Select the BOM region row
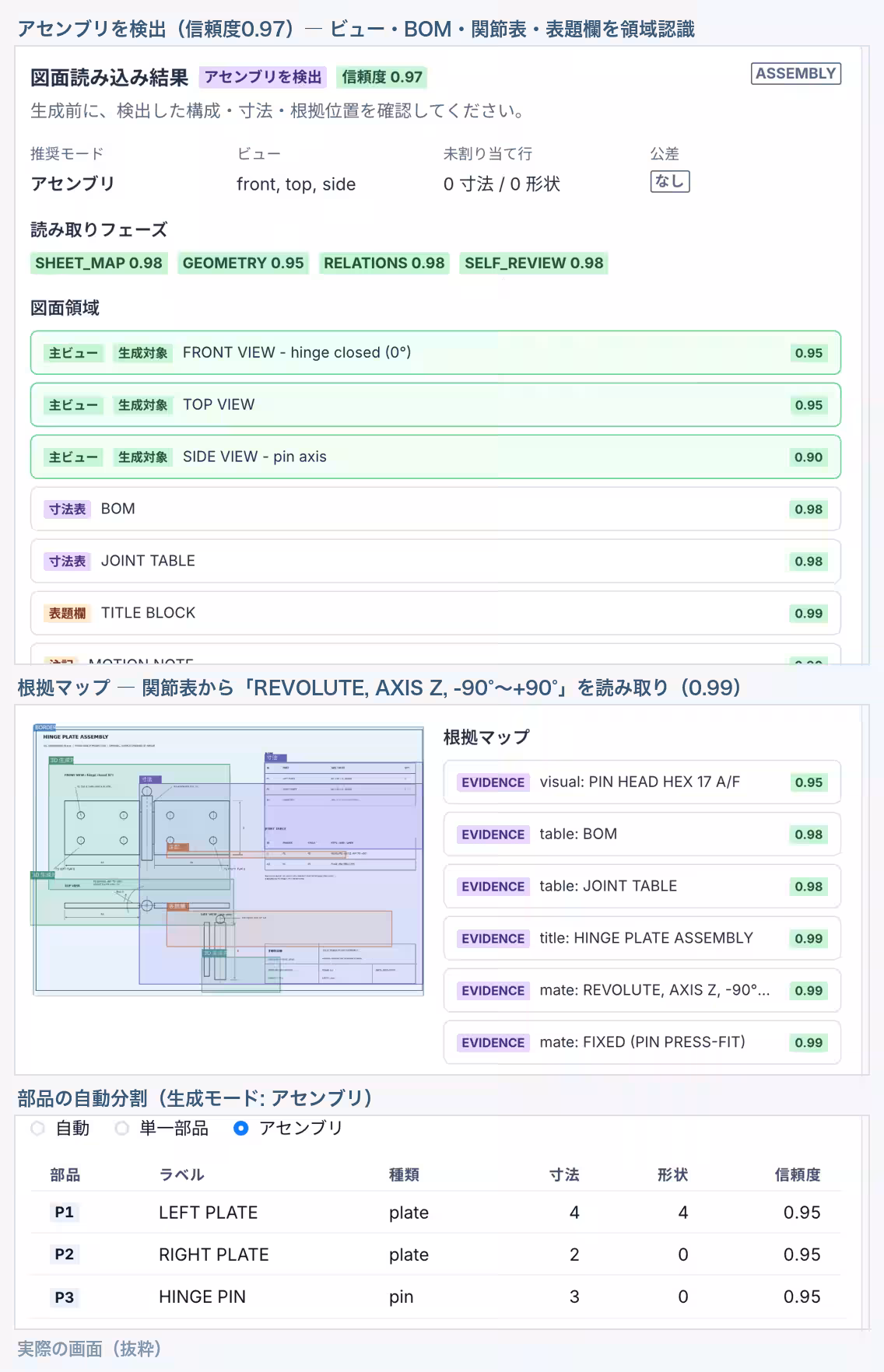 point(436,509)
